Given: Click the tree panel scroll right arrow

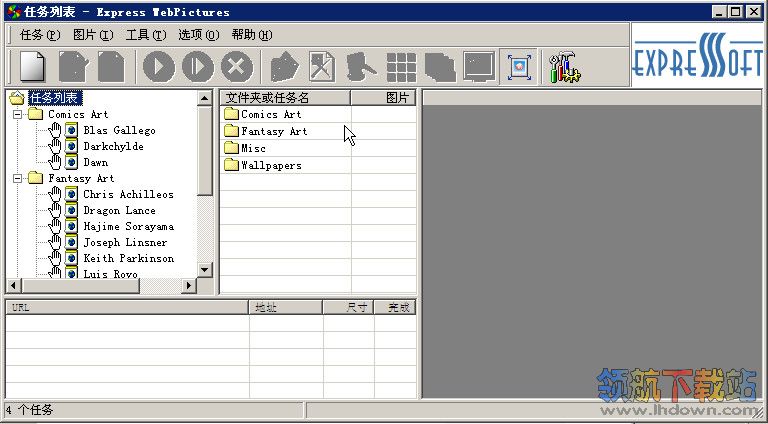Looking at the screenshot, I should (189, 285).
